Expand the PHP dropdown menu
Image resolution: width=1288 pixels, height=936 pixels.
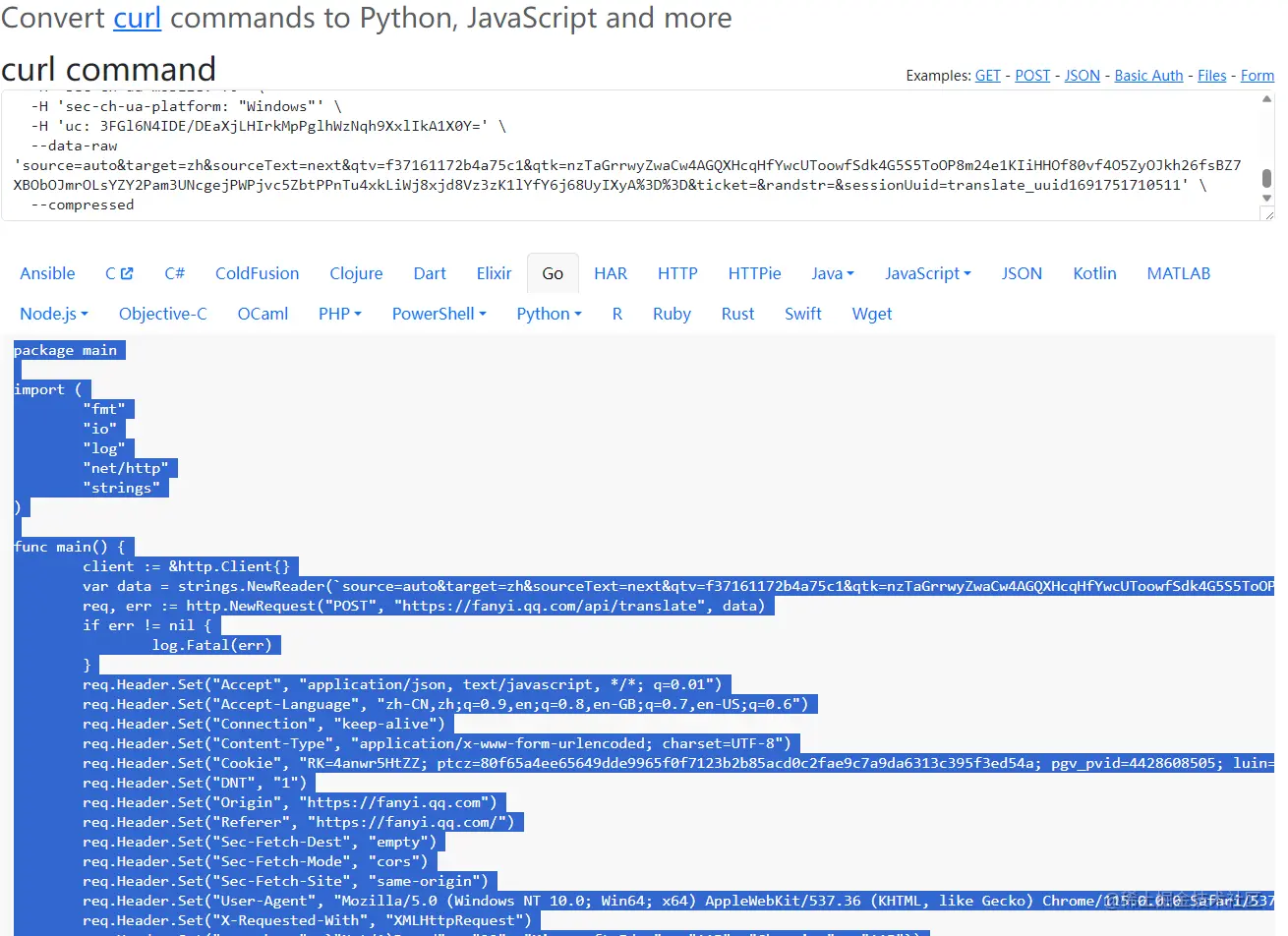pyautogui.click(x=340, y=314)
